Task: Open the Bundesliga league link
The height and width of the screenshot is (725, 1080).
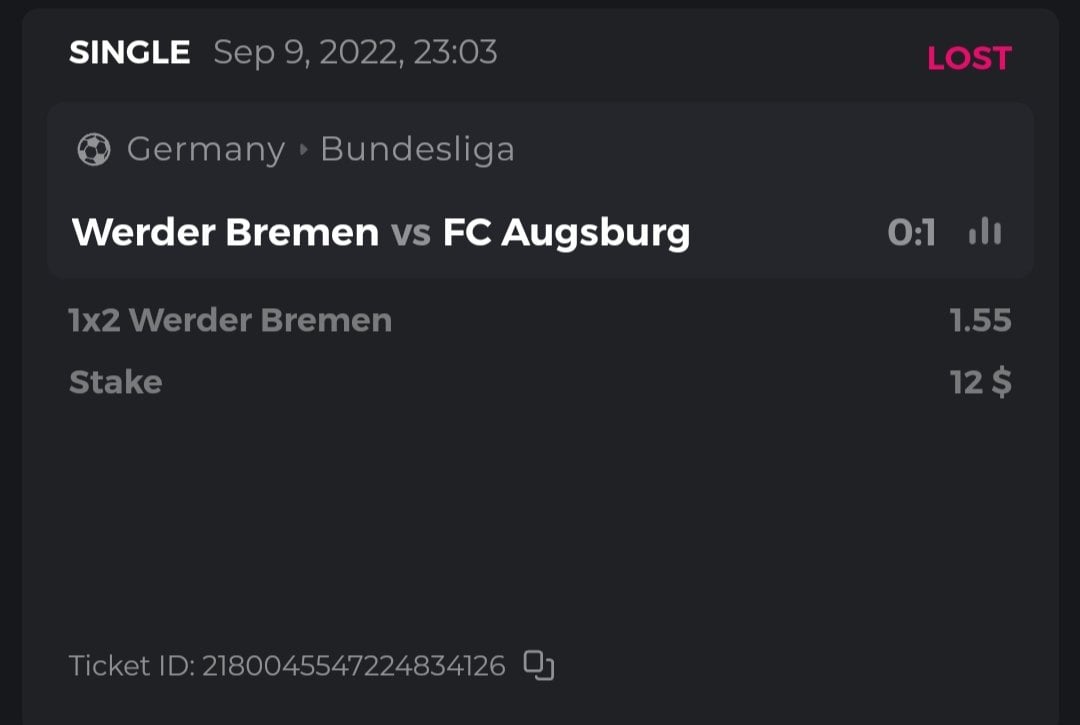Action: [417, 150]
